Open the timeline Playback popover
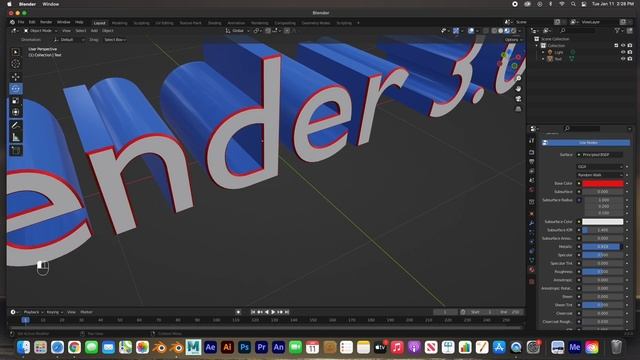The image size is (640, 360). click(x=33, y=312)
